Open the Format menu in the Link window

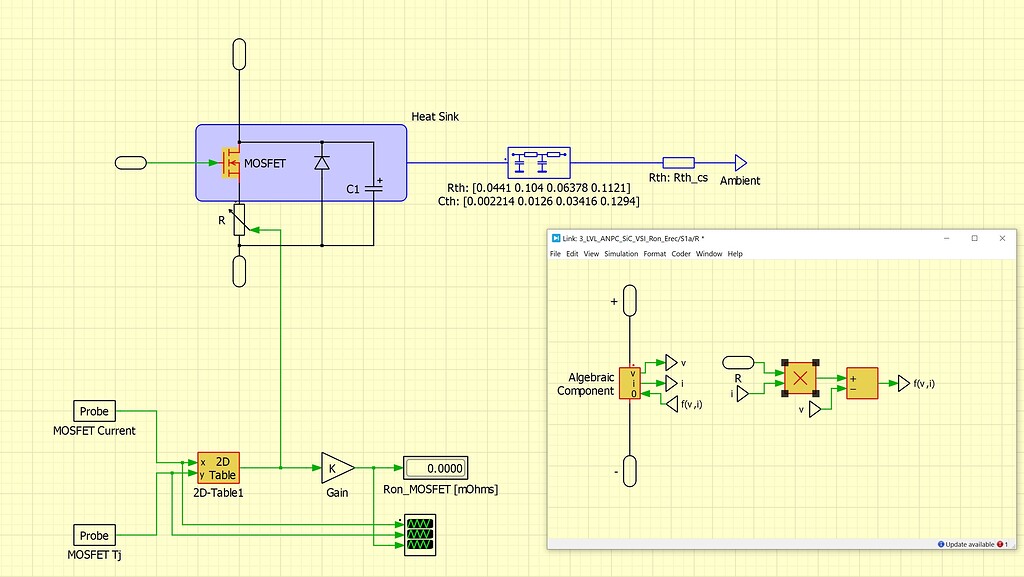point(652,253)
